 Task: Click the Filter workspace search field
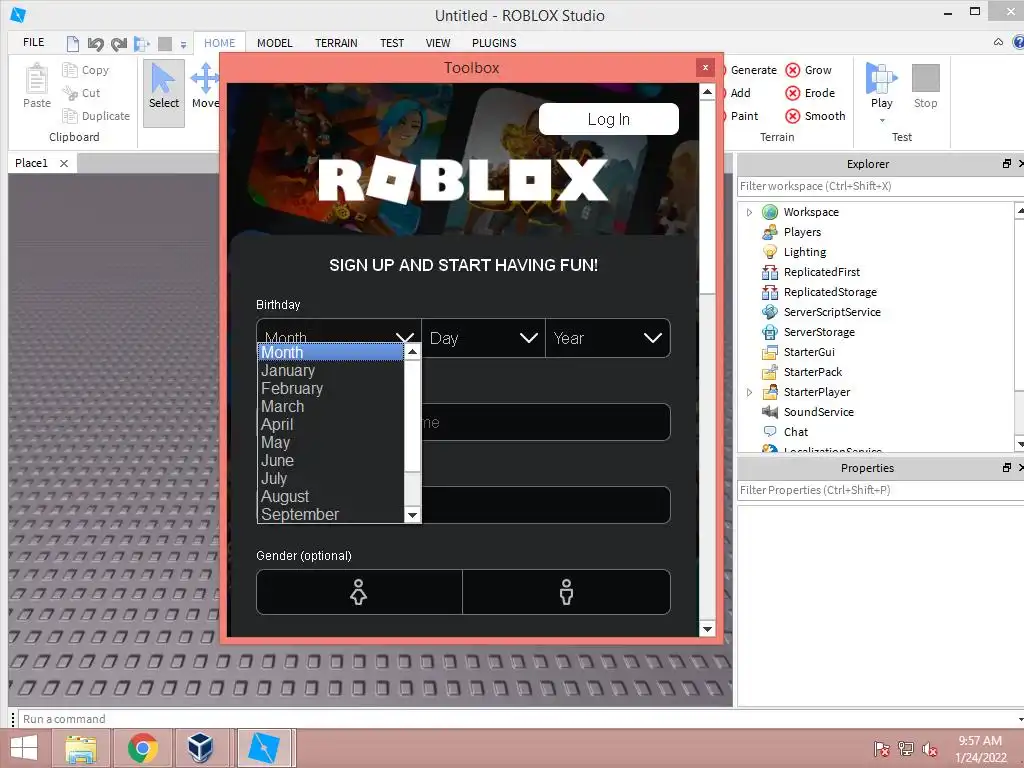click(x=880, y=186)
